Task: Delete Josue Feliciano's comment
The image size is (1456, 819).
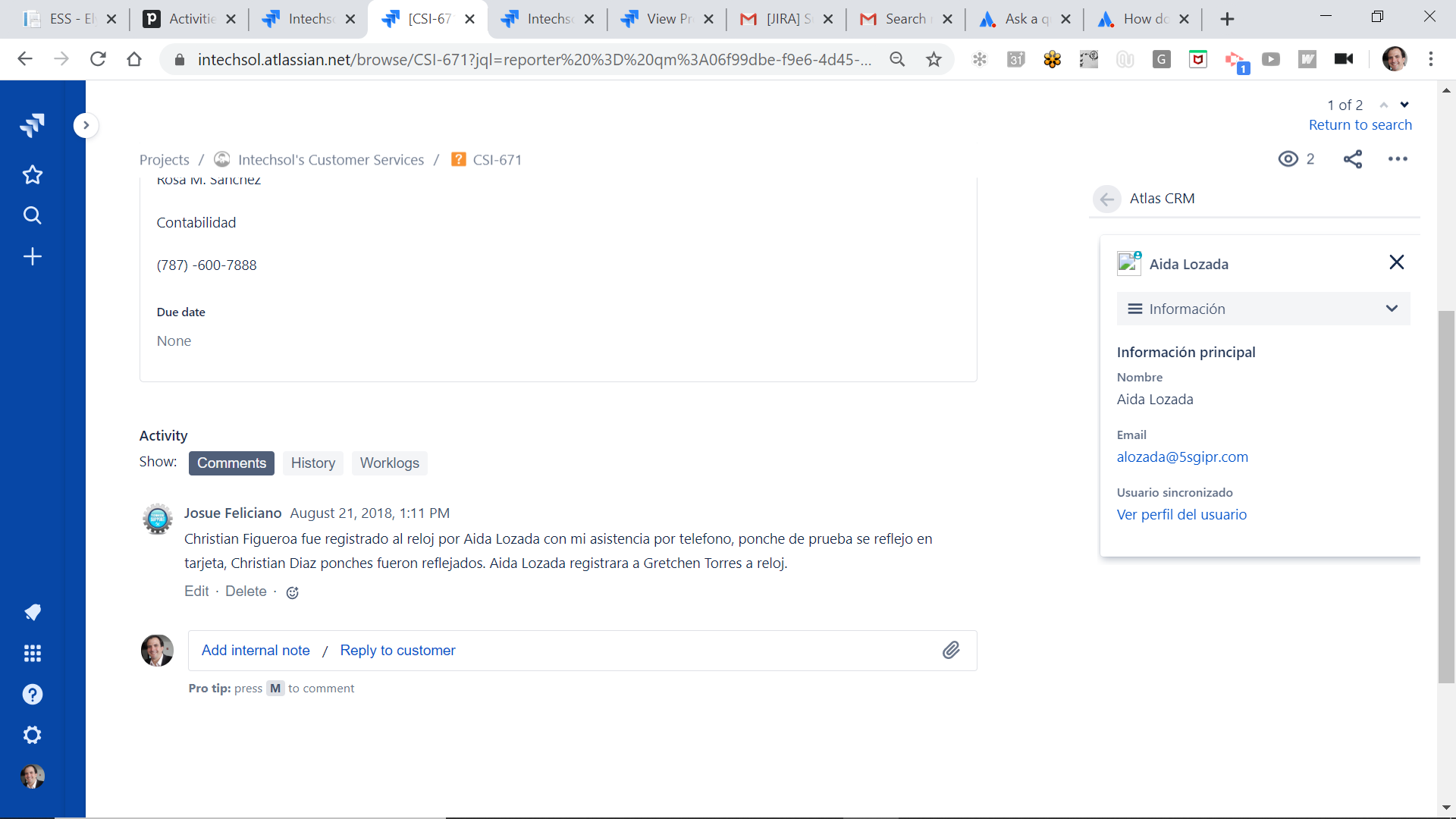Action: point(246,591)
